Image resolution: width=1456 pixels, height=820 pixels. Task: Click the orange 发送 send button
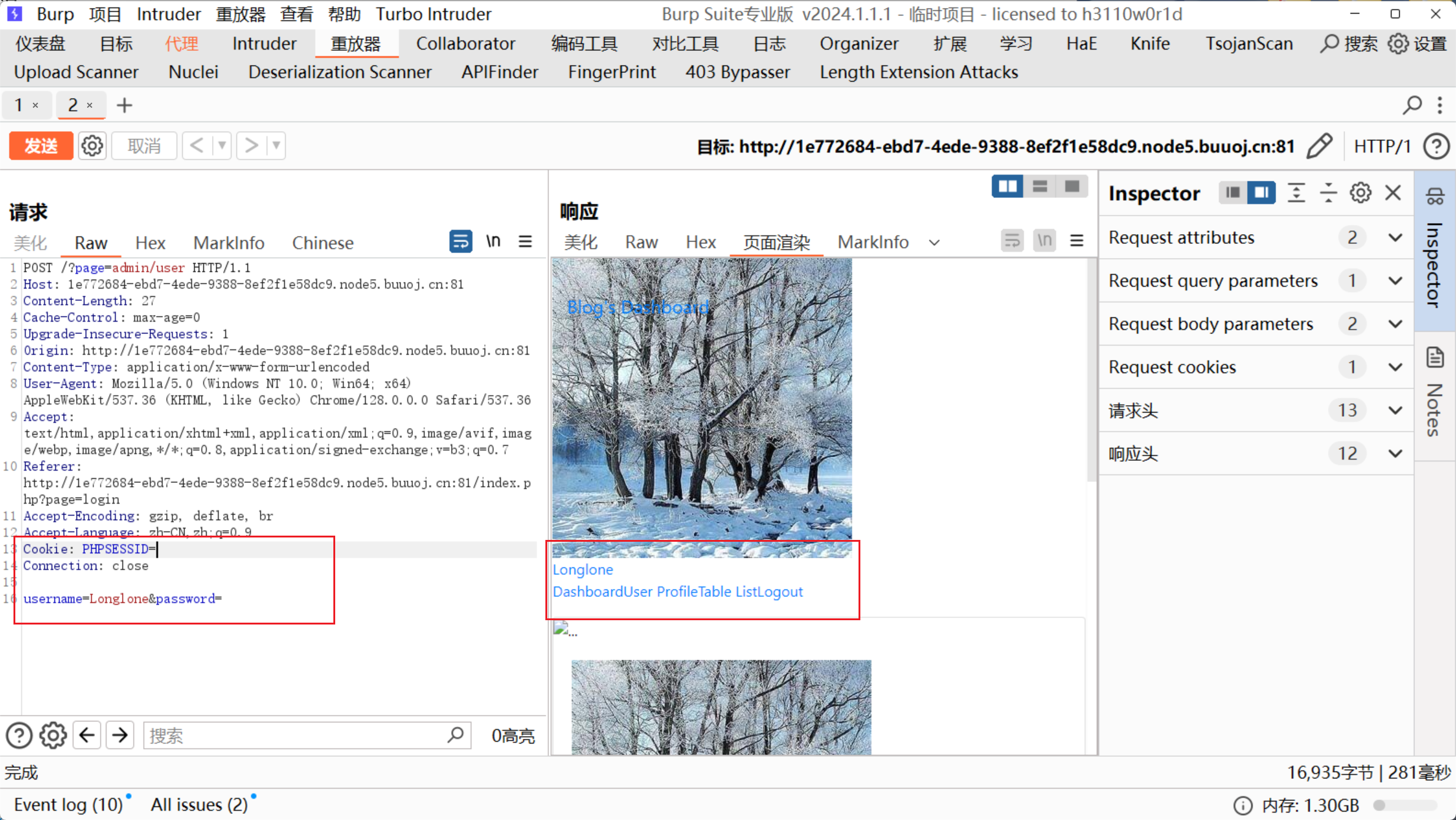coord(41,146)
